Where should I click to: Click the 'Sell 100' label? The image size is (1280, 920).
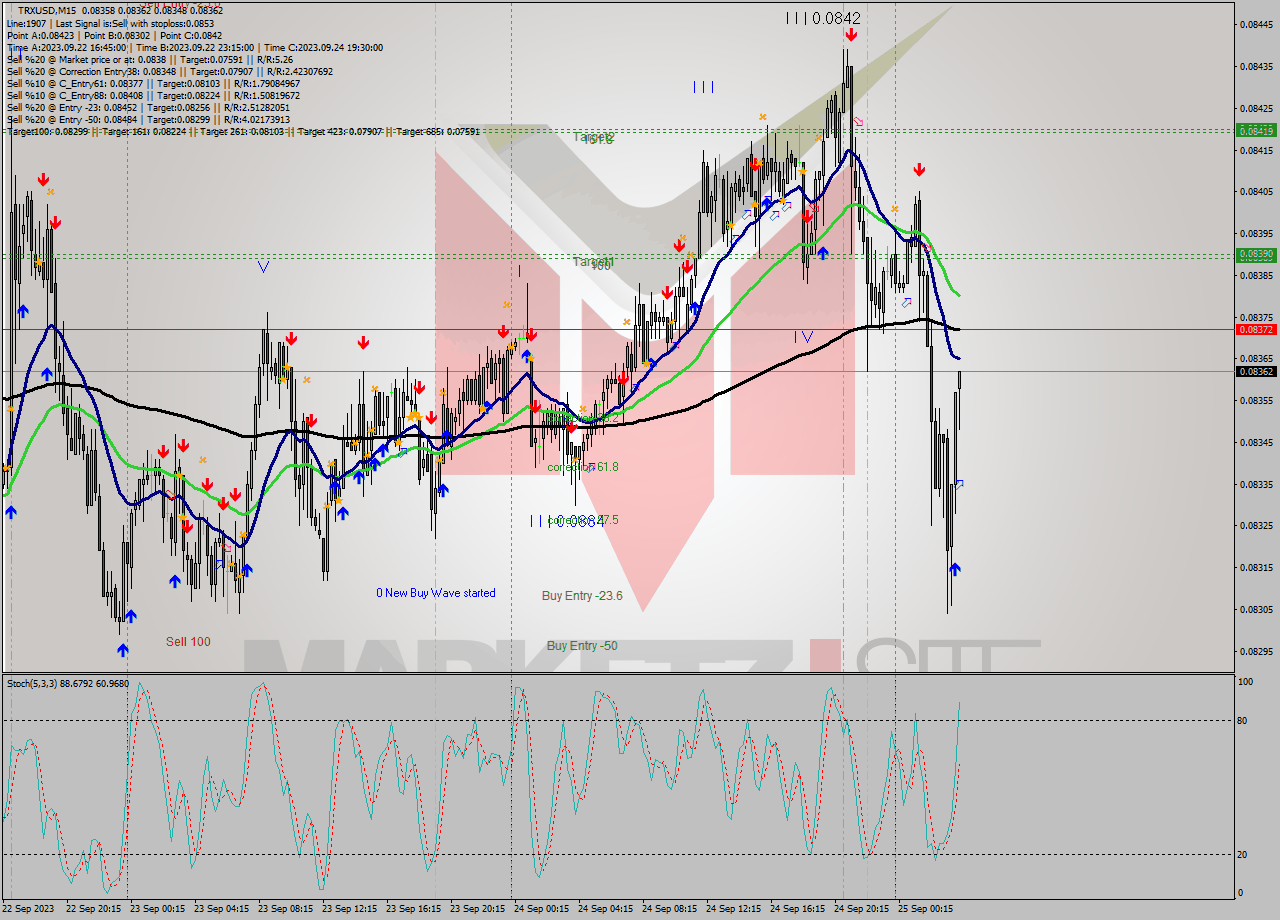[x=188, y=642]
